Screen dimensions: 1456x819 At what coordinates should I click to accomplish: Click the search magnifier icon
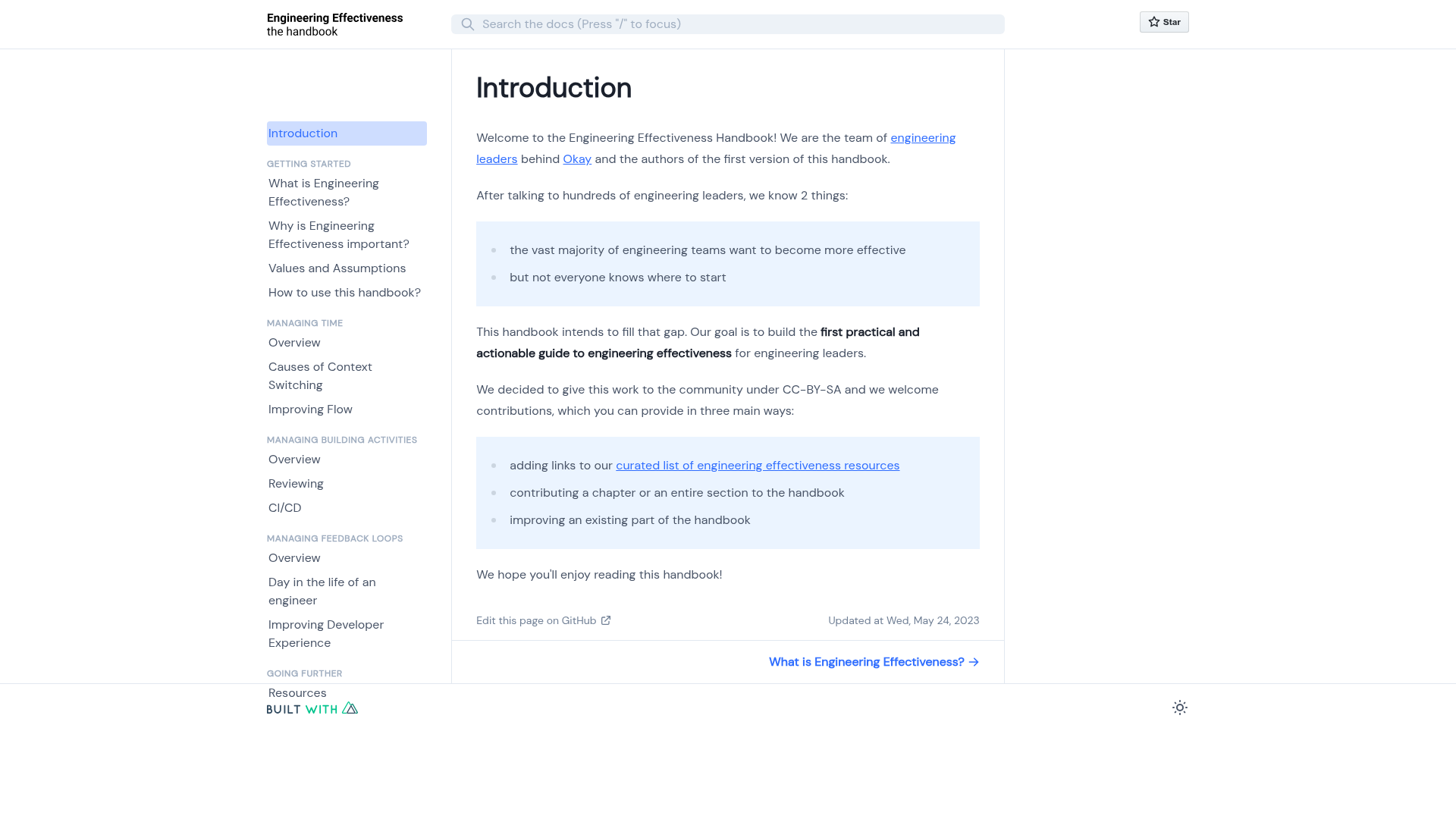click(x=468, y=24)
